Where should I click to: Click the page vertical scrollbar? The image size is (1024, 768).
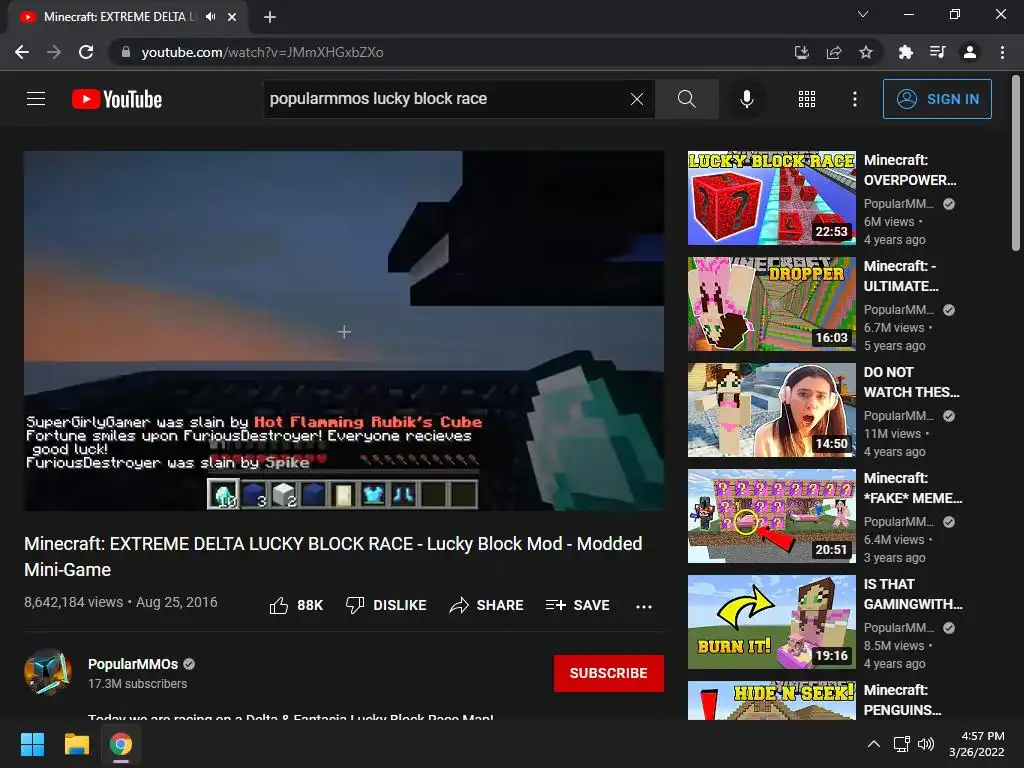[x=1016, y=164]
